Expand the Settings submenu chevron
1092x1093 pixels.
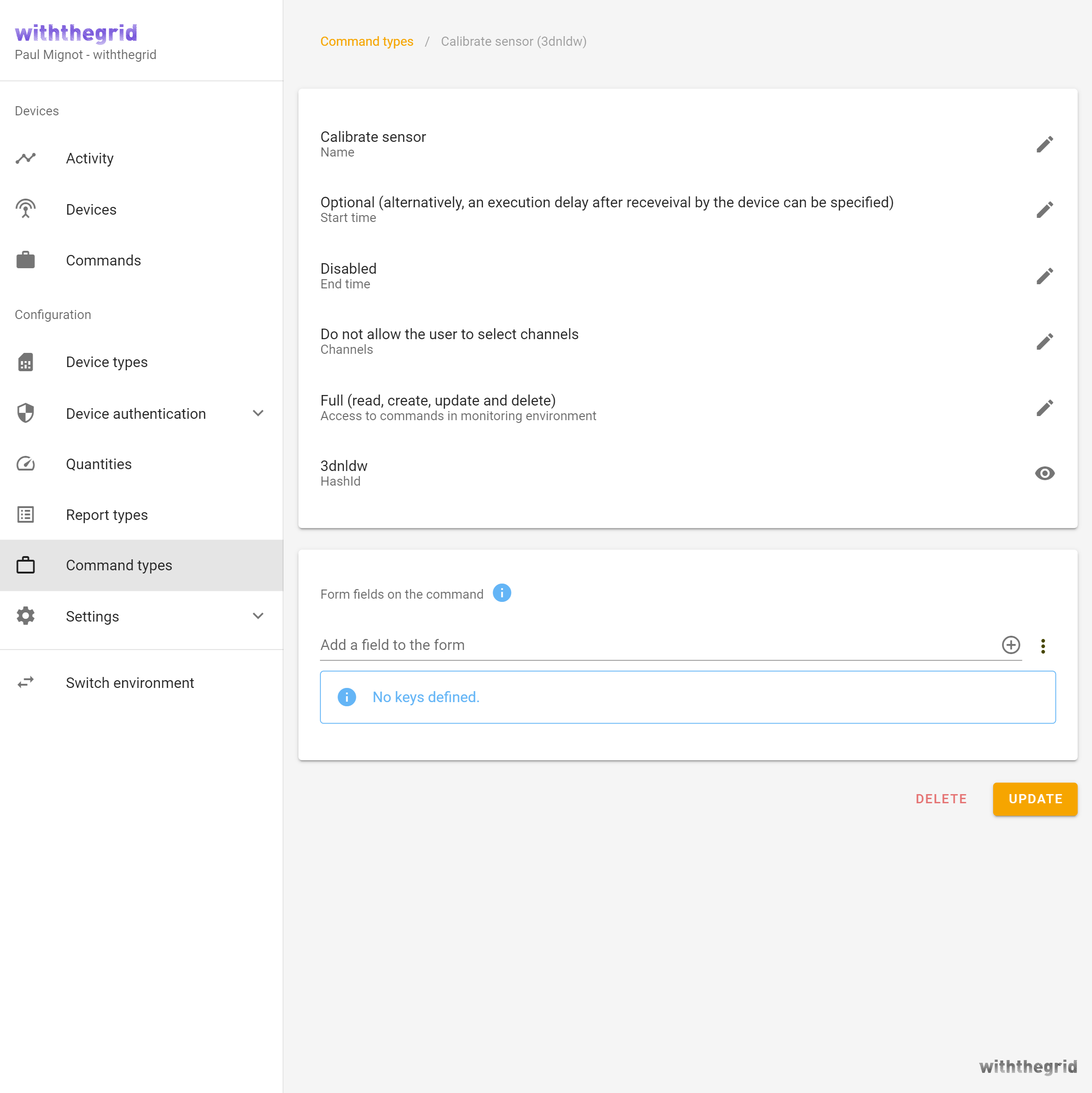(258, 616)
